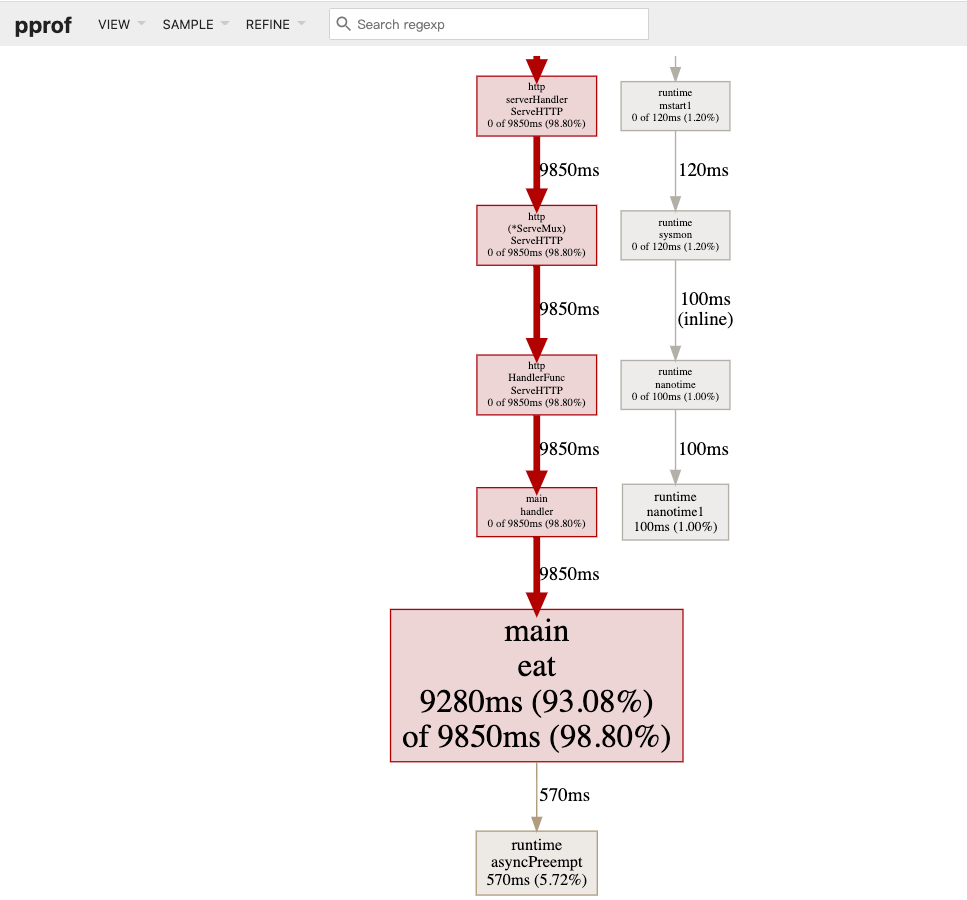The height and width of the screenshot is (900, 967).
Task: Expand the VIEW dropdown arrow
Action: coord(141,24)
